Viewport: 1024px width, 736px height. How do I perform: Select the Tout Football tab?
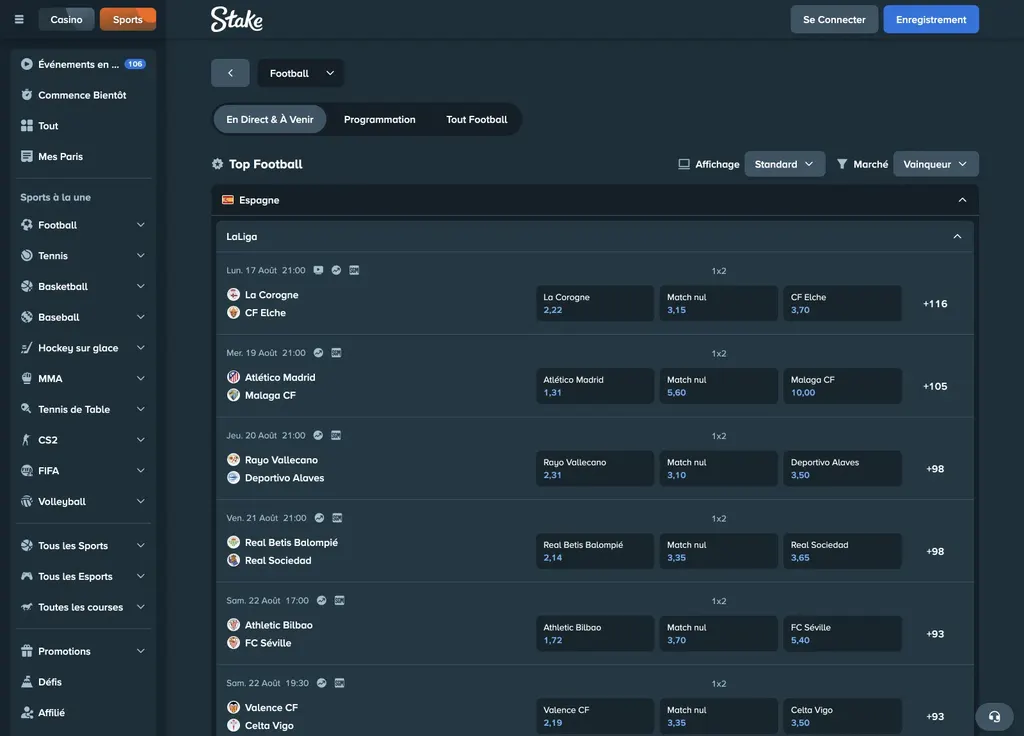point(476,120)
